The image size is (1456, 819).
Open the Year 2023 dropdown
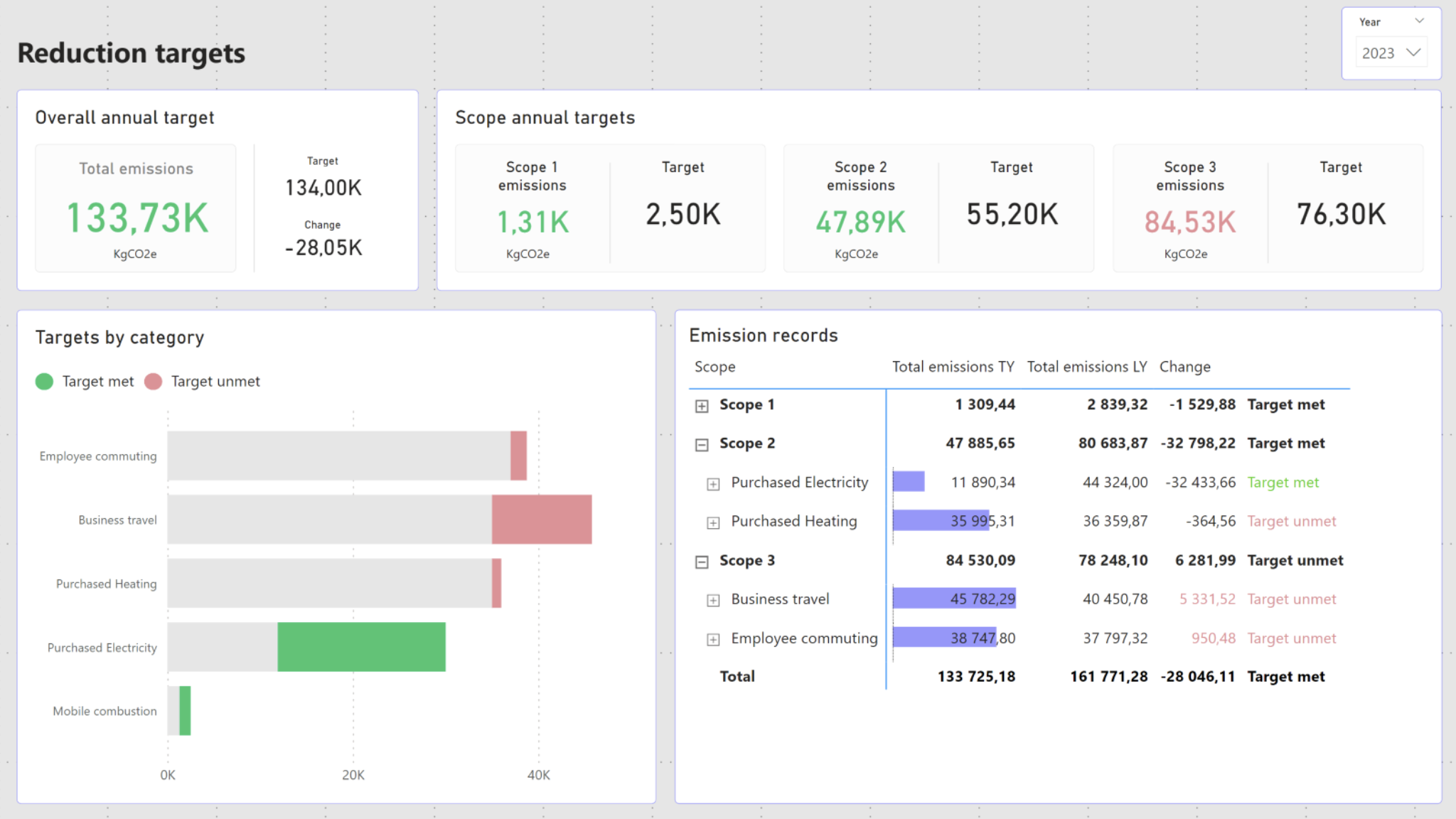coord(1391,53)
